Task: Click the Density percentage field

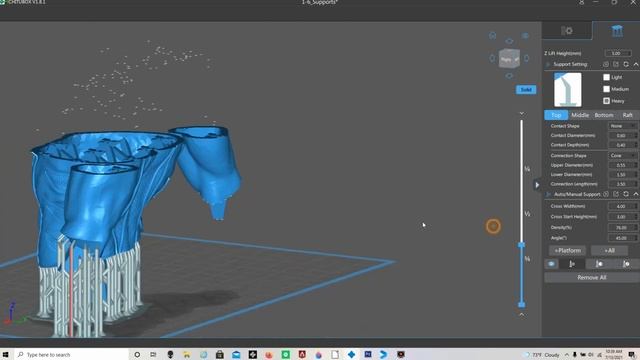Action: tap(622, 227)
